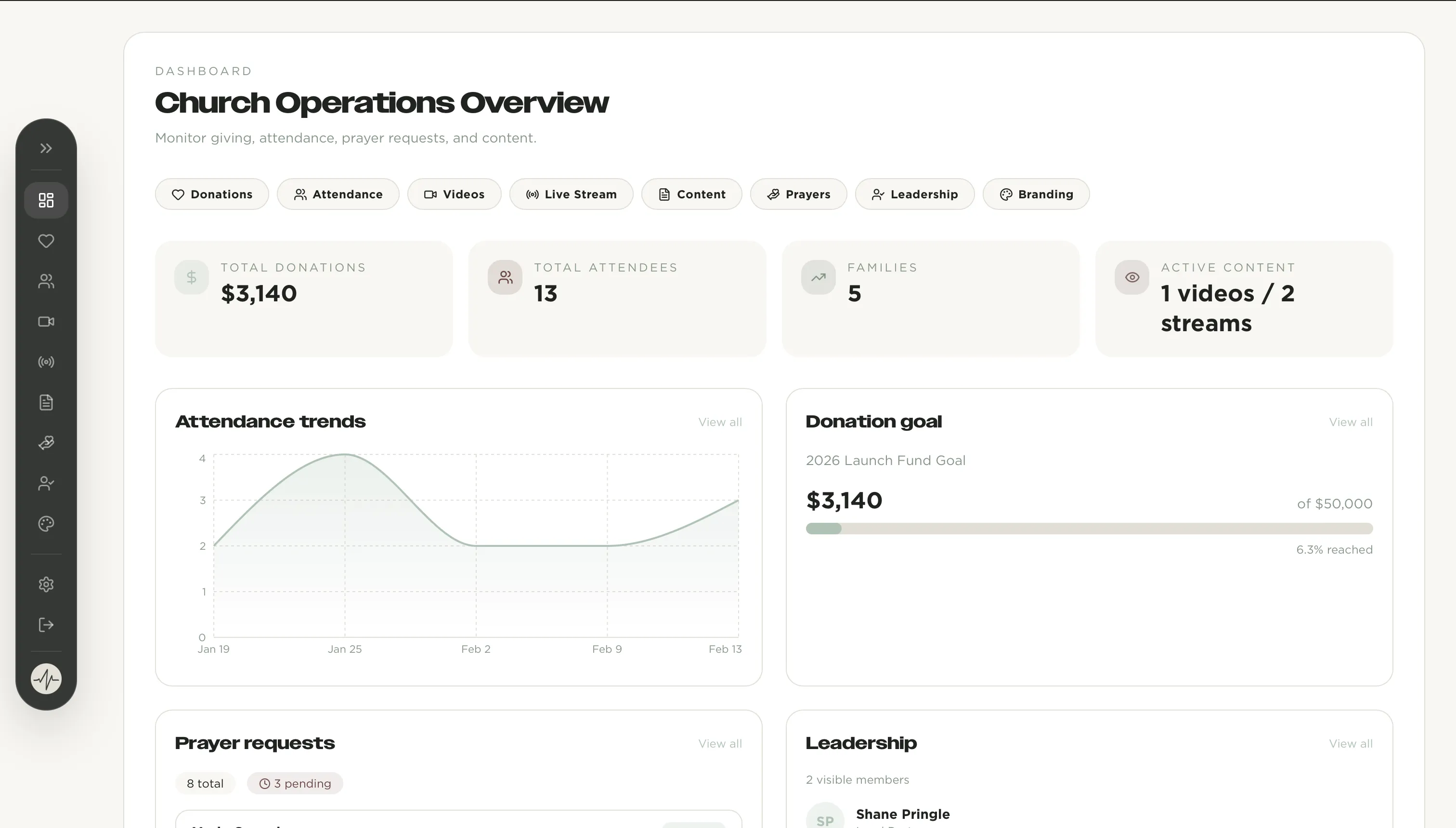The height and width of the screenshot is (828, 1456).
Task: Click View all on Attendance trends
Action: (719, 422)
